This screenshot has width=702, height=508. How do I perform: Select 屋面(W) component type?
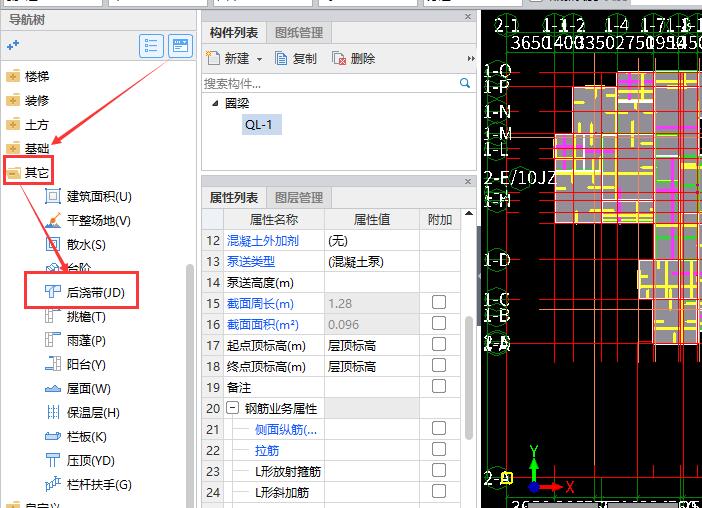click(x=88, y=388)
